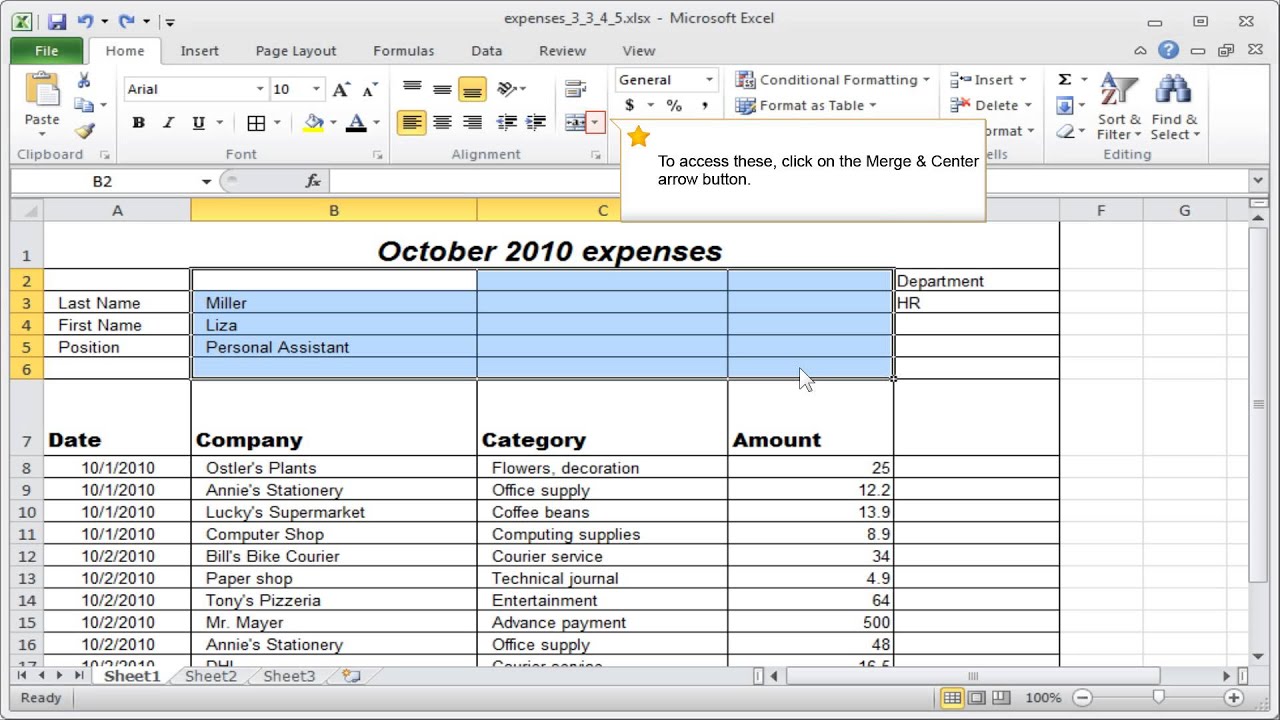Undo the last action
1280x720 pixels.
tap(84, 20)
